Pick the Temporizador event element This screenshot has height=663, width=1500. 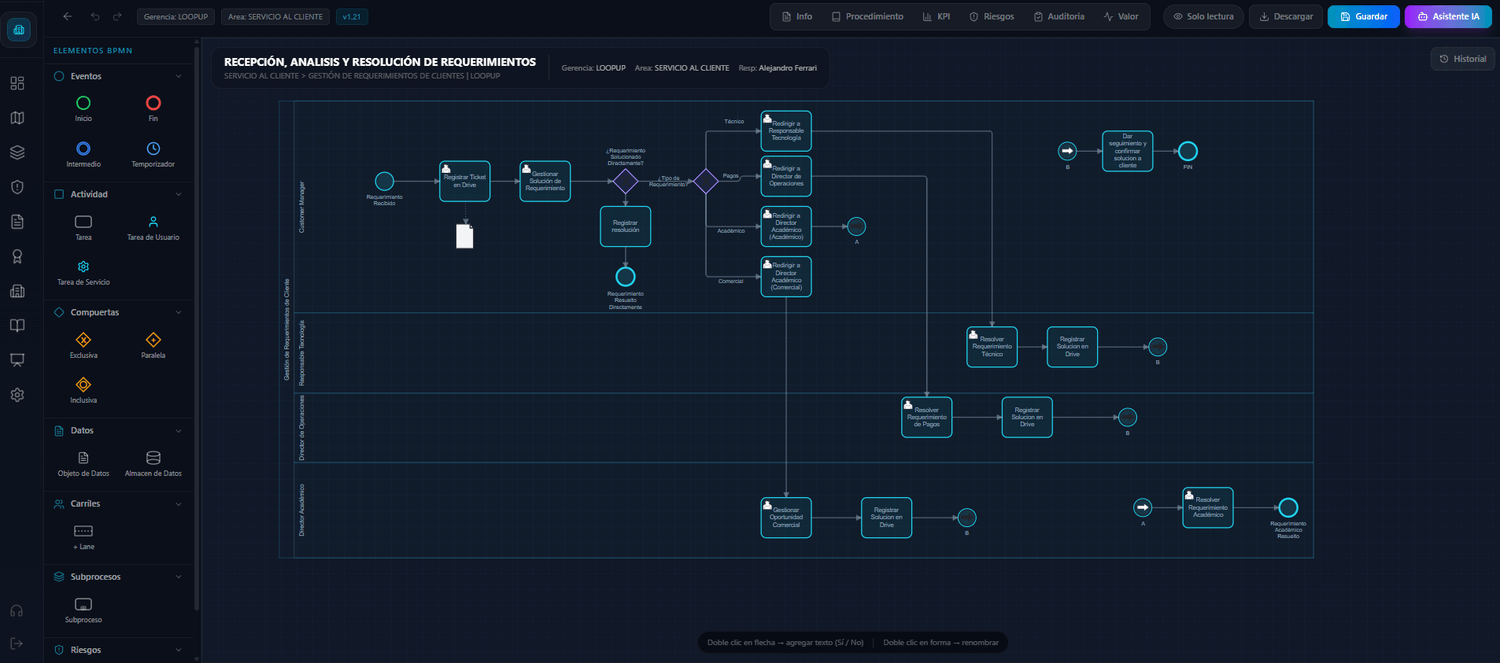[x=153, y=153]
